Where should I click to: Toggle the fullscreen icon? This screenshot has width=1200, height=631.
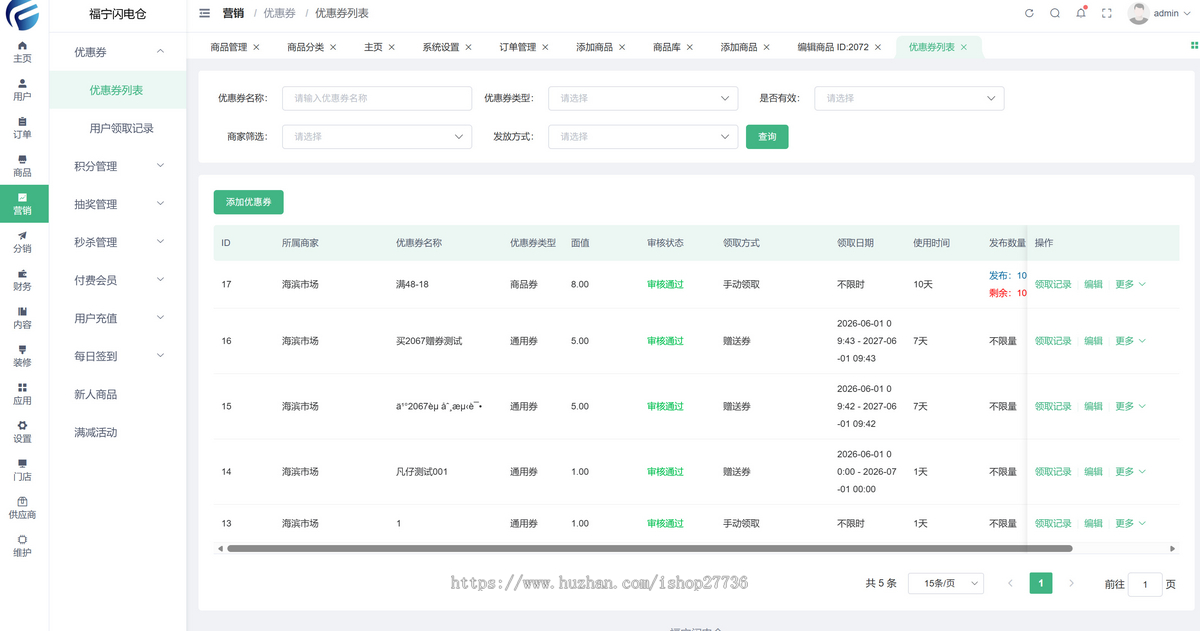[1107, 13]
